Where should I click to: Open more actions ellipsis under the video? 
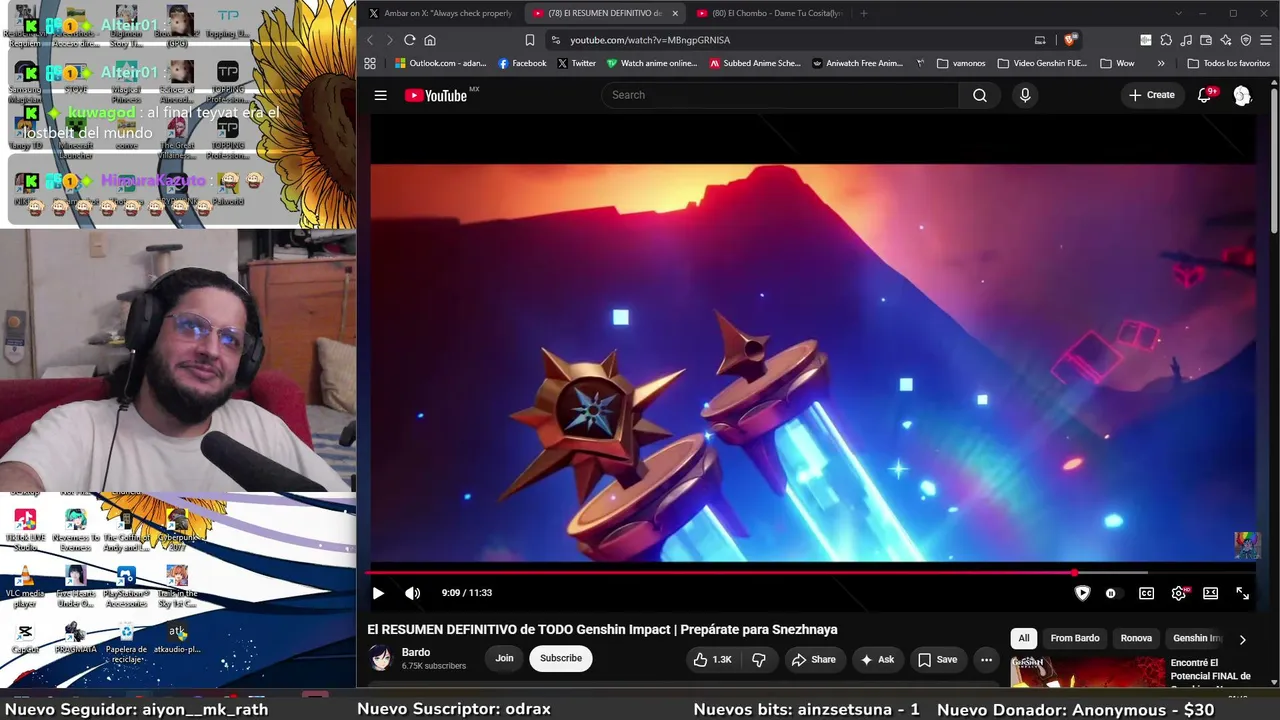[986, 659]
